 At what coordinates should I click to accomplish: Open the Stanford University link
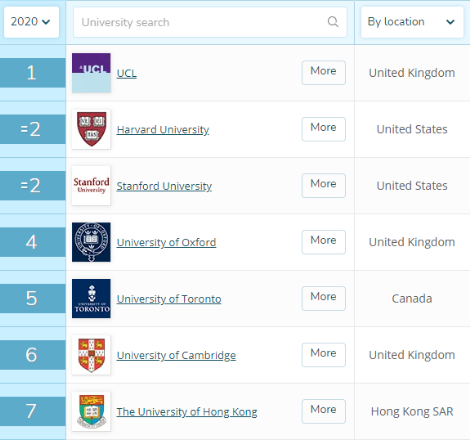click(x=164, y=186)
